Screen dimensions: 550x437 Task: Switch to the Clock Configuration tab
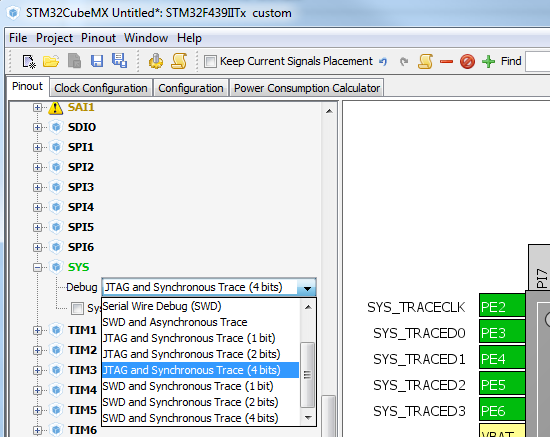pos(101,88)
